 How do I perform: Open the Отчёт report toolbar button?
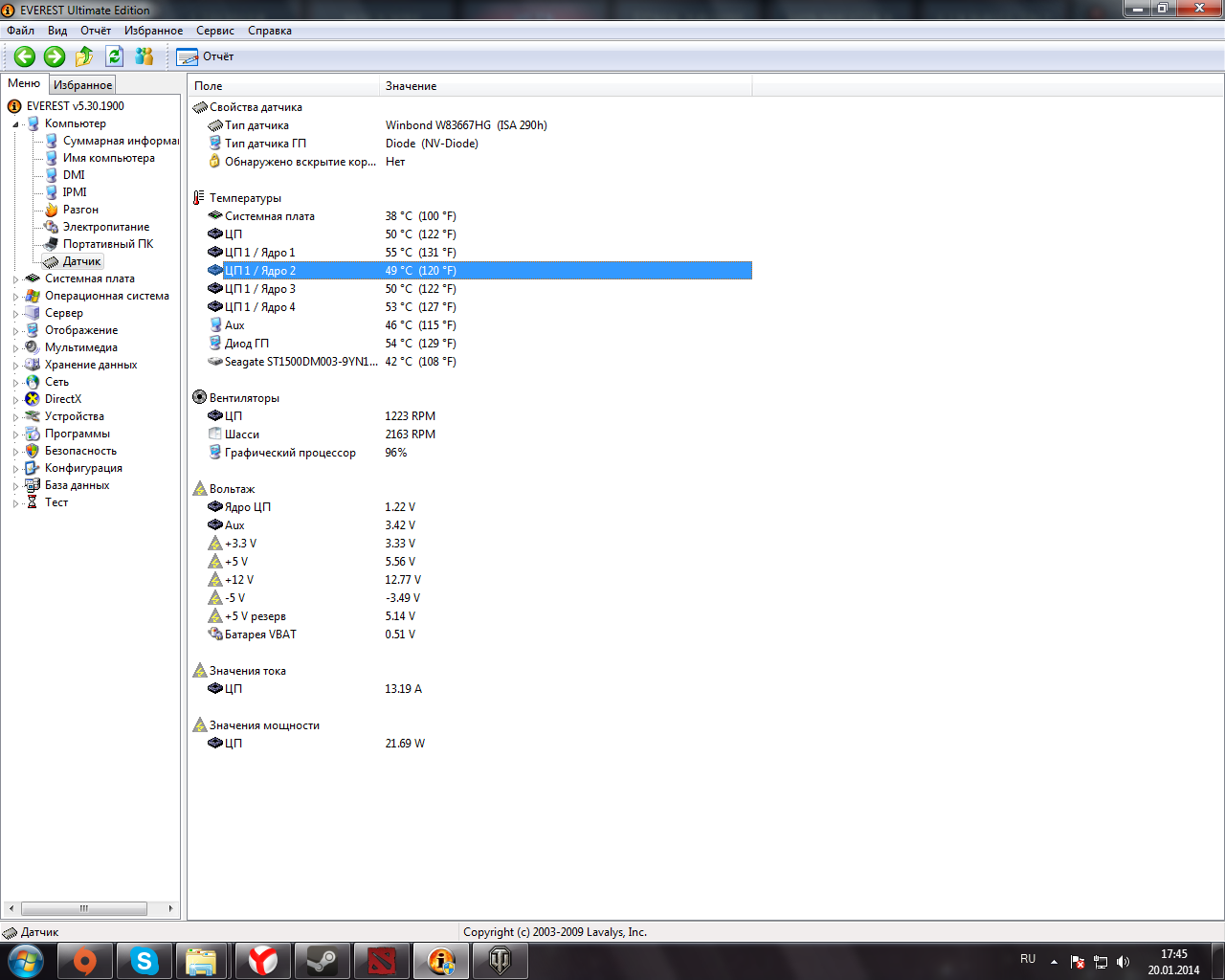206,56
